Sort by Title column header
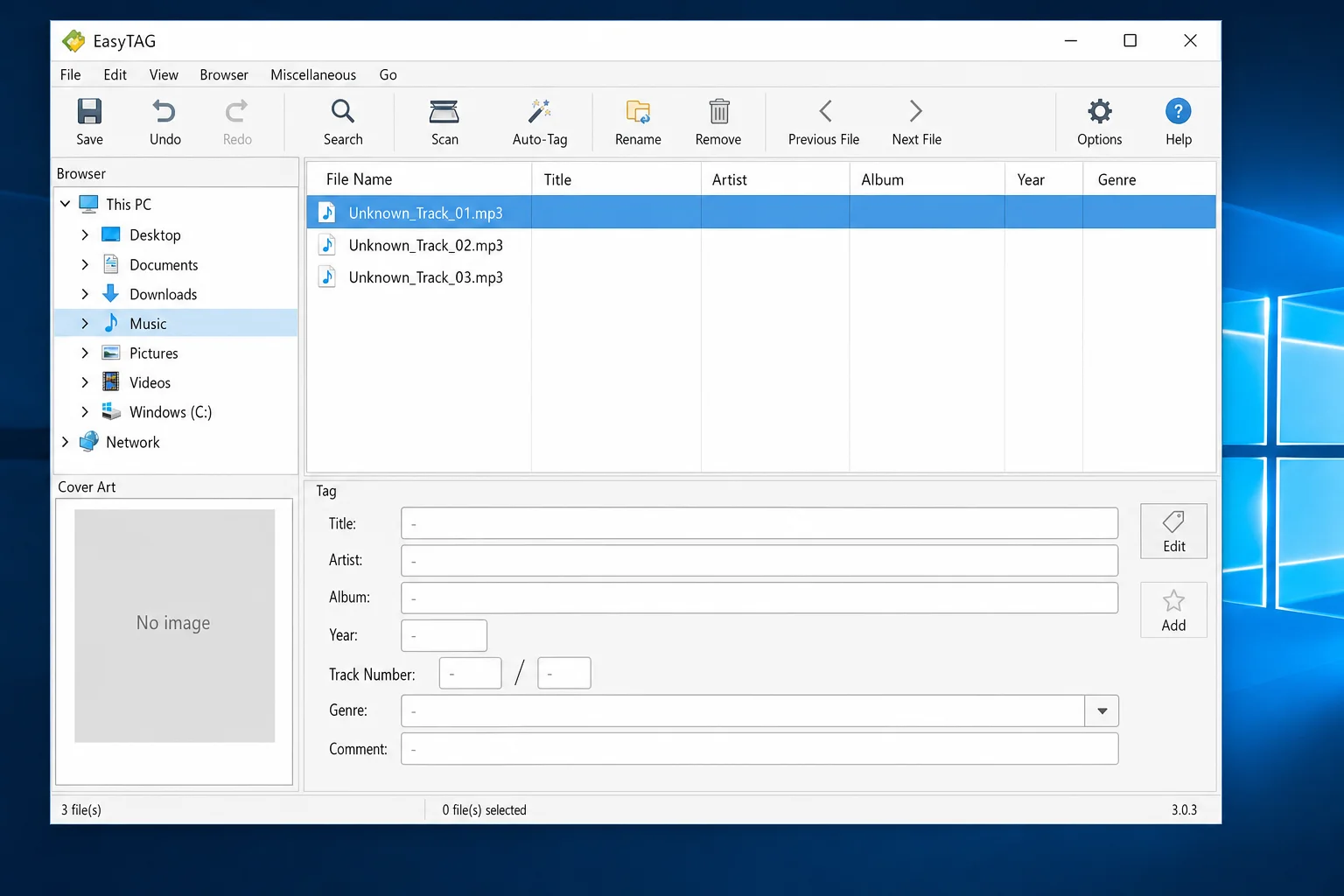This screenshot has width=1344, height=896. click(617, 179)
